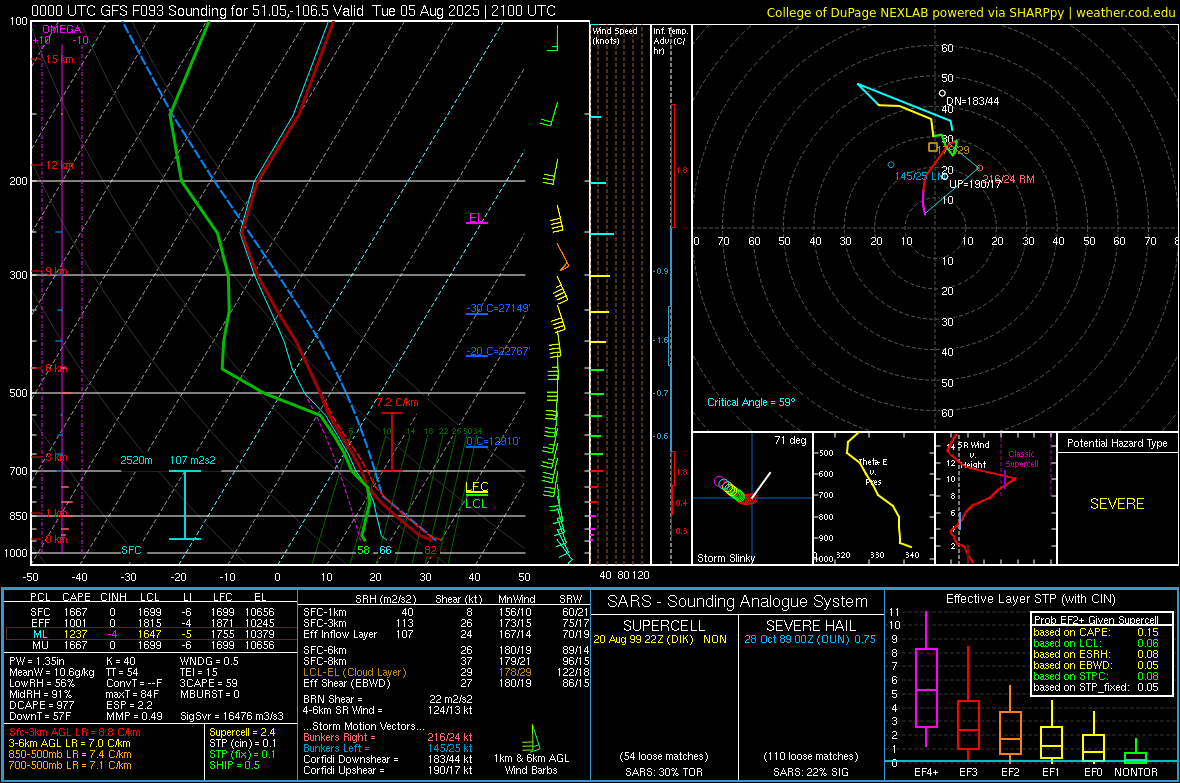The width and height of the screenshot is (1180, 783).
Task: Click the 'Supercell = 2.4' composite value
Action: [x=242, y=732]
